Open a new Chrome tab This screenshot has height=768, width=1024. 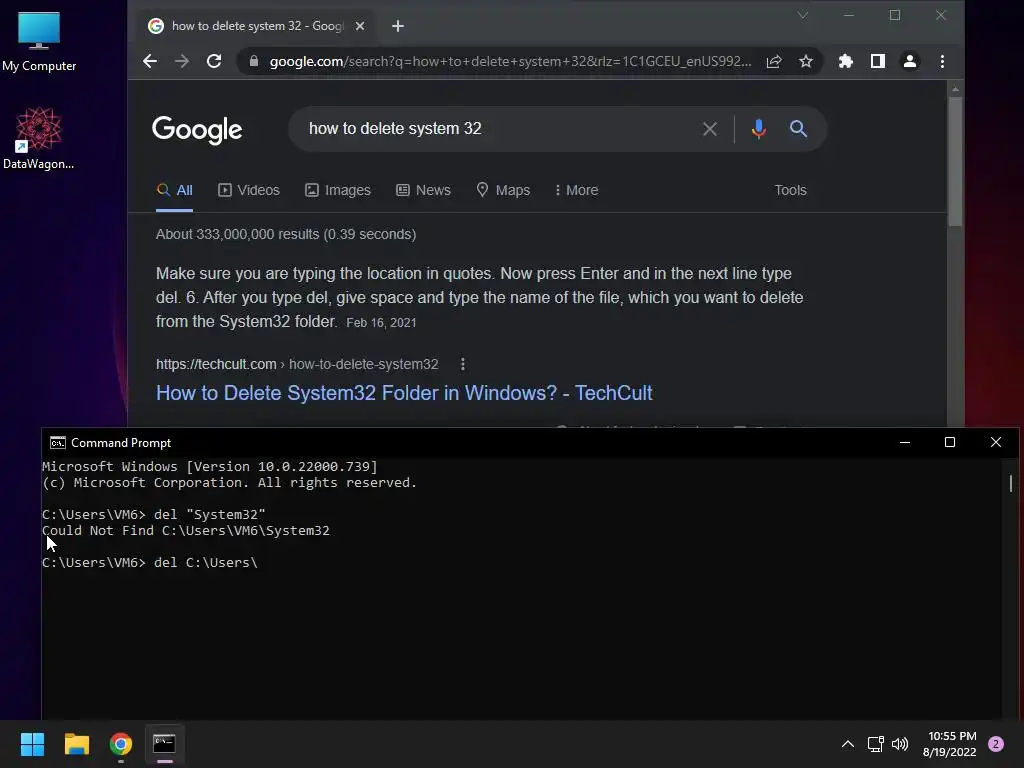[x=398, y=26]
